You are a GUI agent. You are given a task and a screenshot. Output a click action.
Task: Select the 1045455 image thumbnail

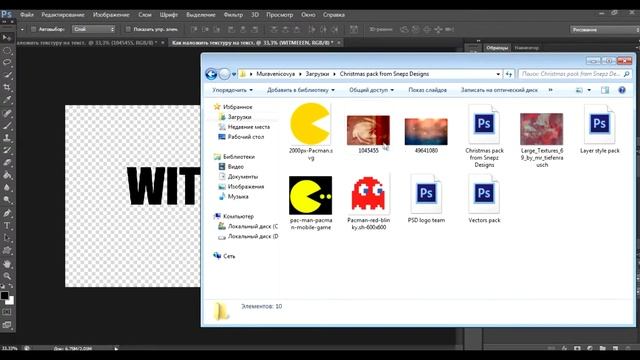(x=368, y=130)
